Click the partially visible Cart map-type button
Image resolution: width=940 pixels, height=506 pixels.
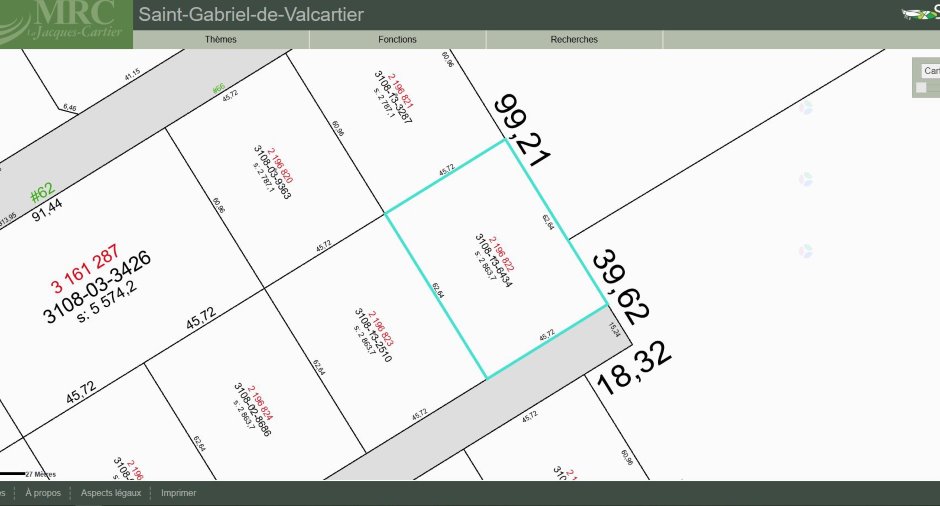point(931,71)
